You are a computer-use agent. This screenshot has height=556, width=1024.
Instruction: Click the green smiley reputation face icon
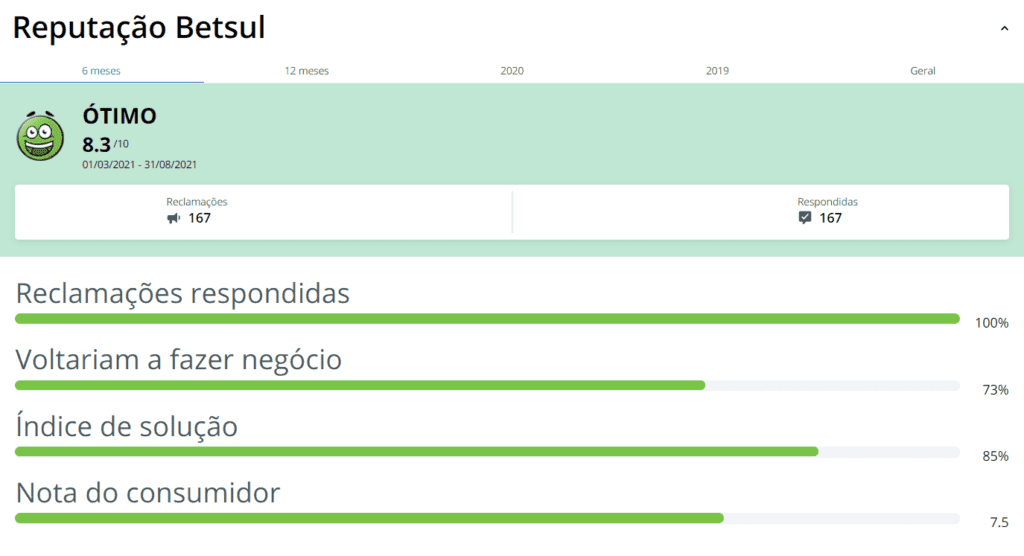pos(40,136)
